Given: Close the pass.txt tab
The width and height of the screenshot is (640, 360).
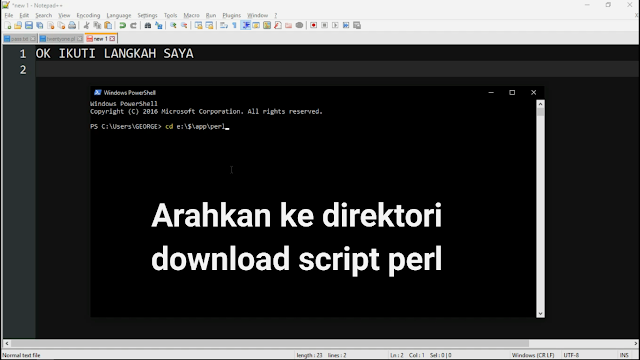Looking at the screenshot, I should (33, 39).
